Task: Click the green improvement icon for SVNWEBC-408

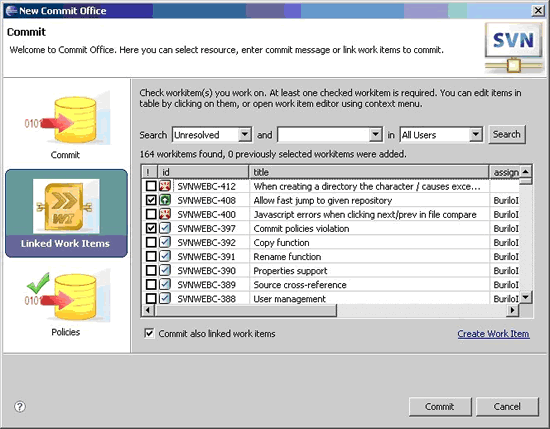Action: (165, 200)
